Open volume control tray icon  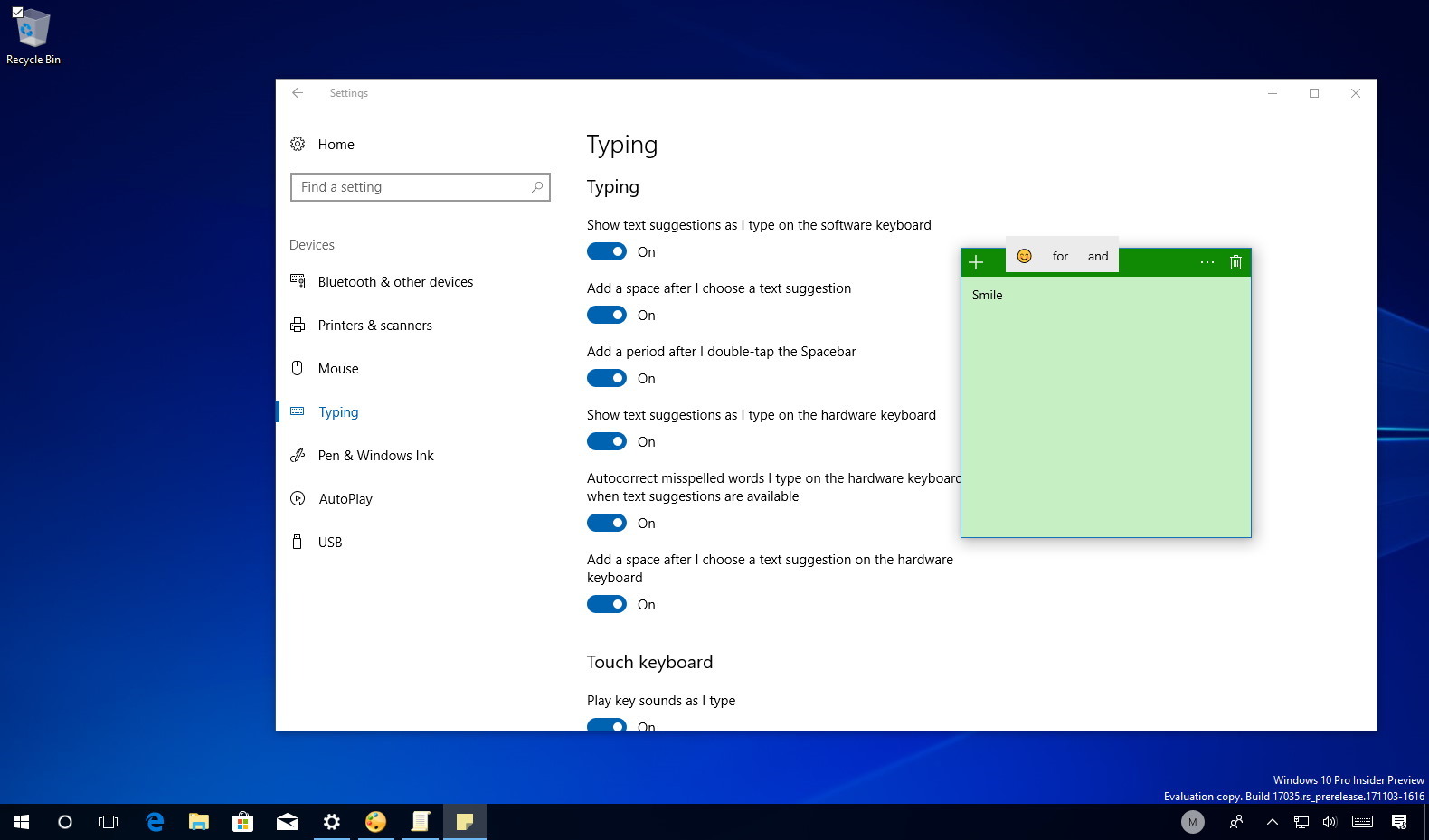(1330, 822)
